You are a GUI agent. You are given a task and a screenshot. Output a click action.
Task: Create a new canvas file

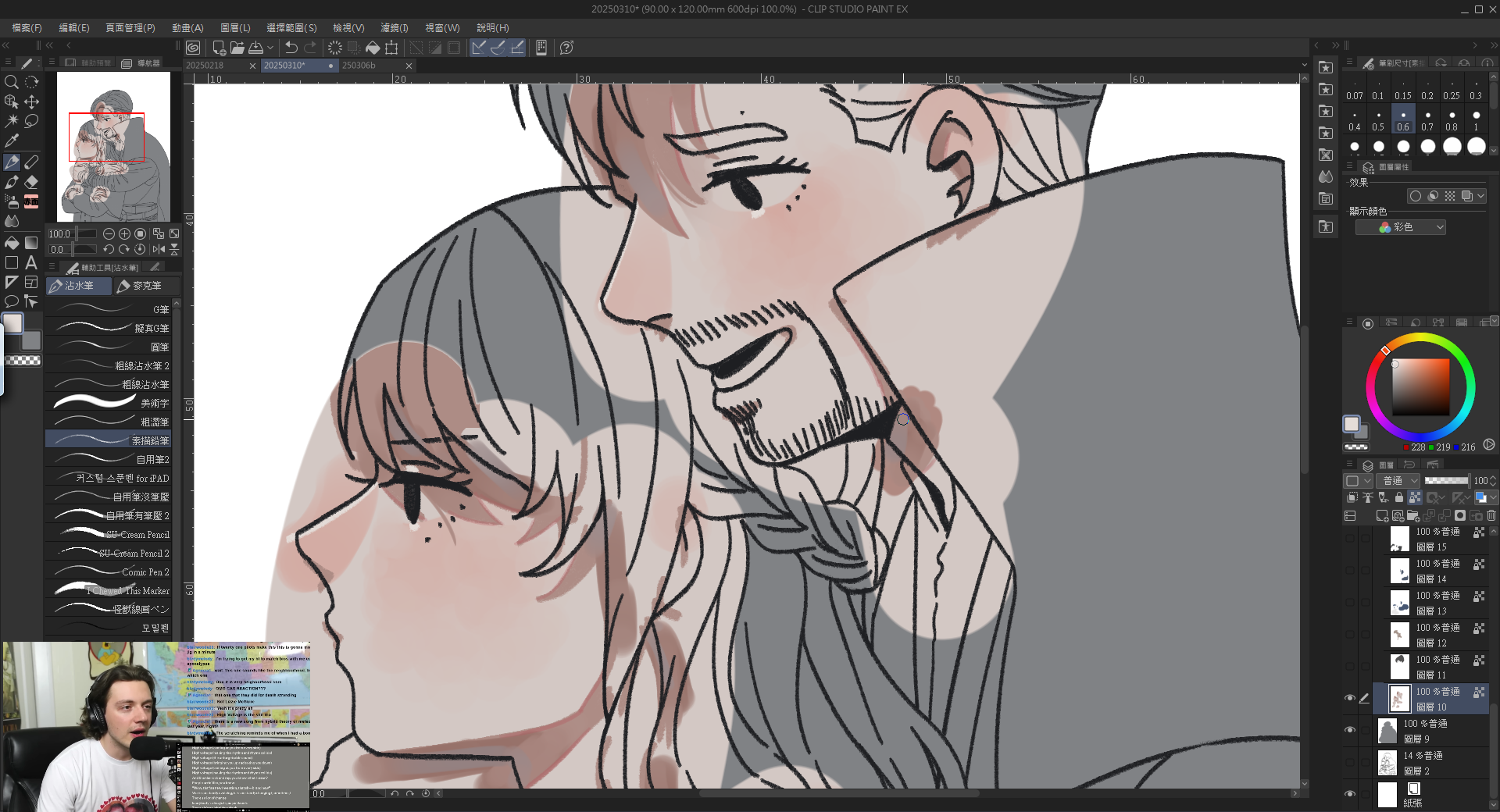point(219,48)
